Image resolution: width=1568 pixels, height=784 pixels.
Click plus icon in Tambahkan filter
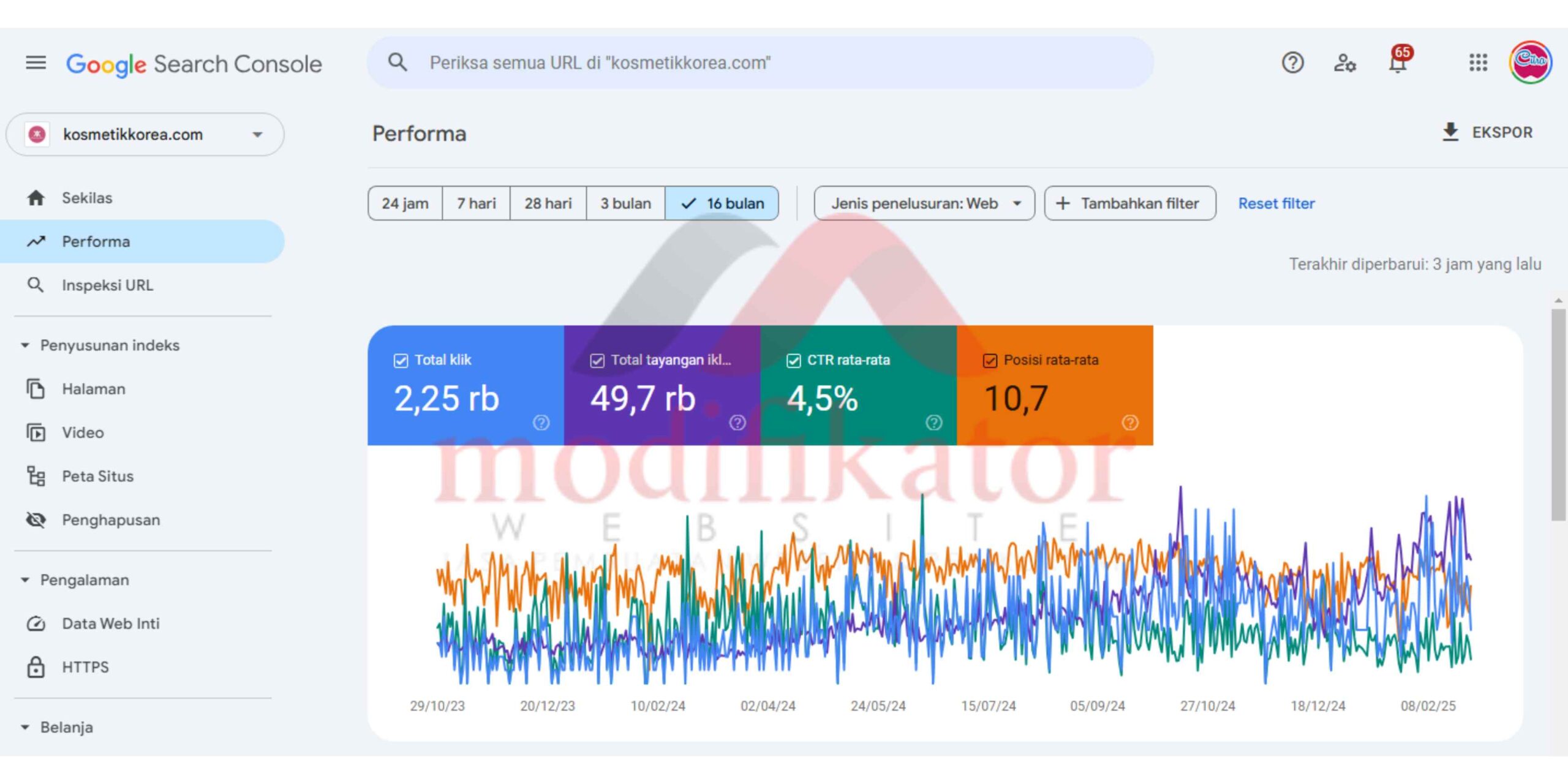(1063, 203)
